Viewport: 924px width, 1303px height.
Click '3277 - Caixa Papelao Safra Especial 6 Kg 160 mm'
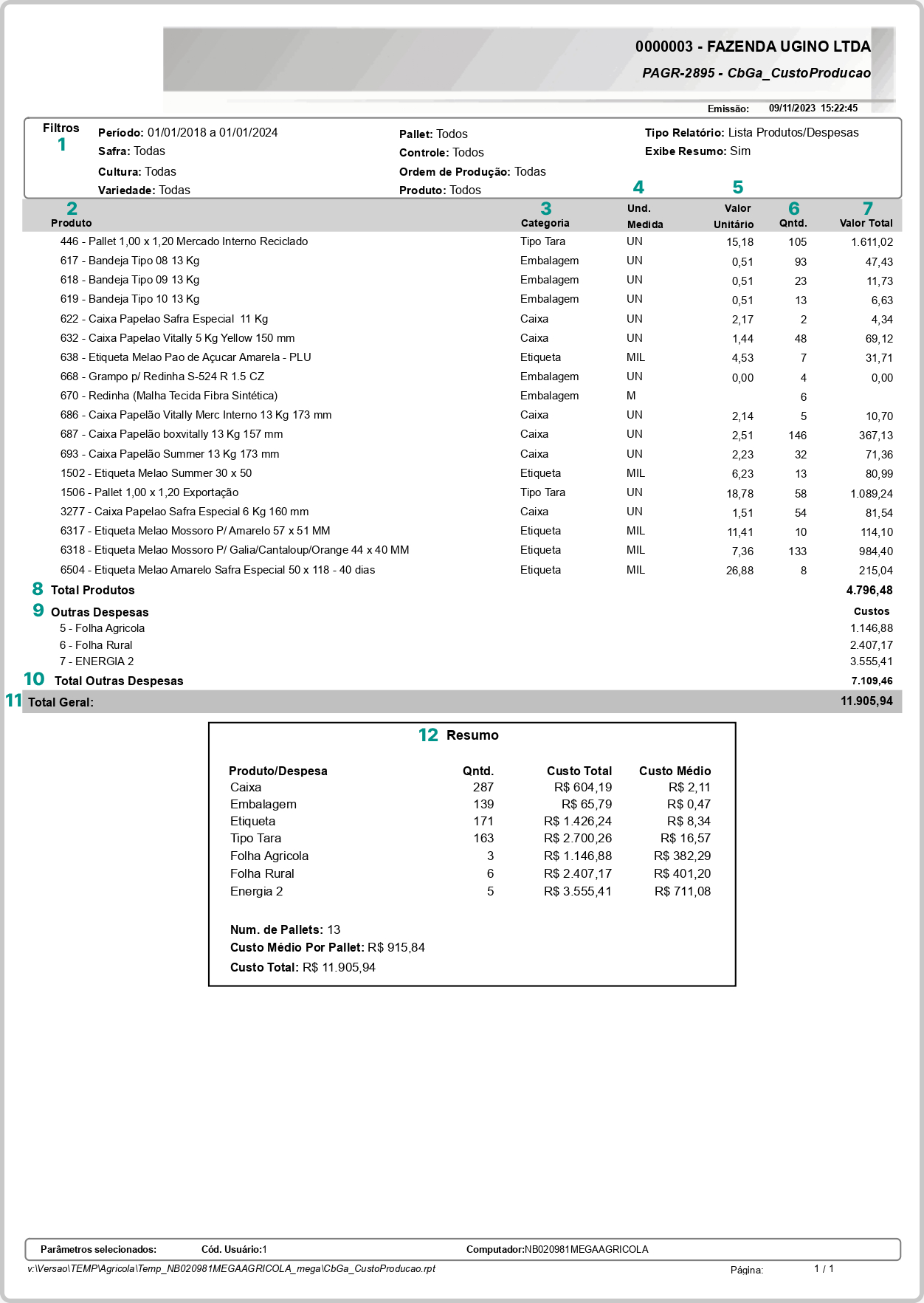[185, 512]
